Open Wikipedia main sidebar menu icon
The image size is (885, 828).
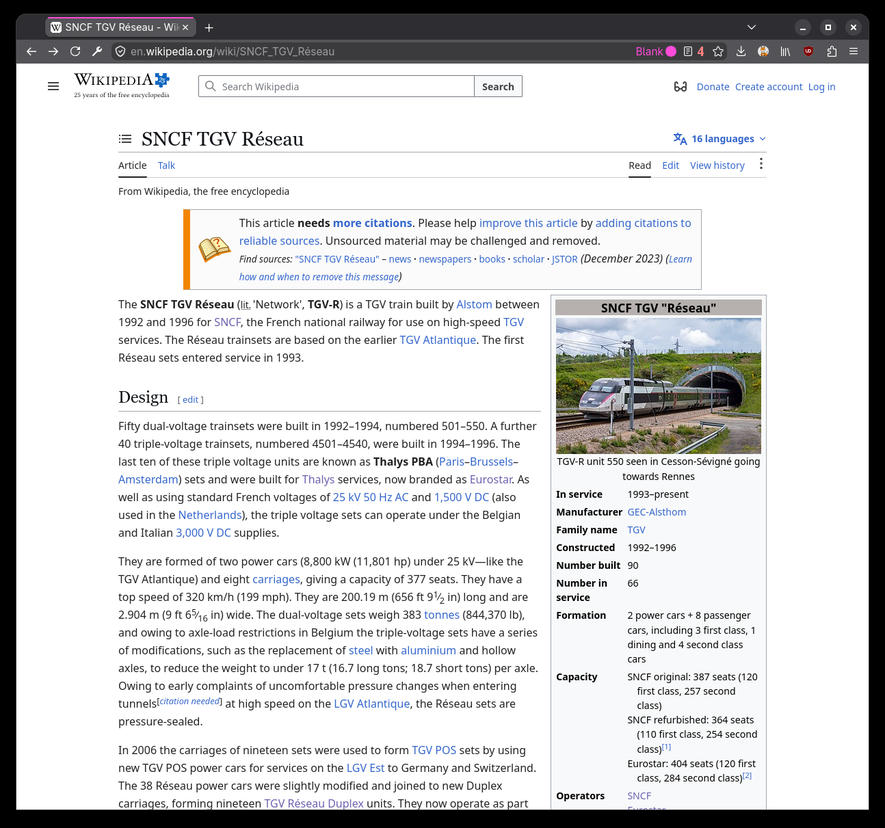[53, 86]
